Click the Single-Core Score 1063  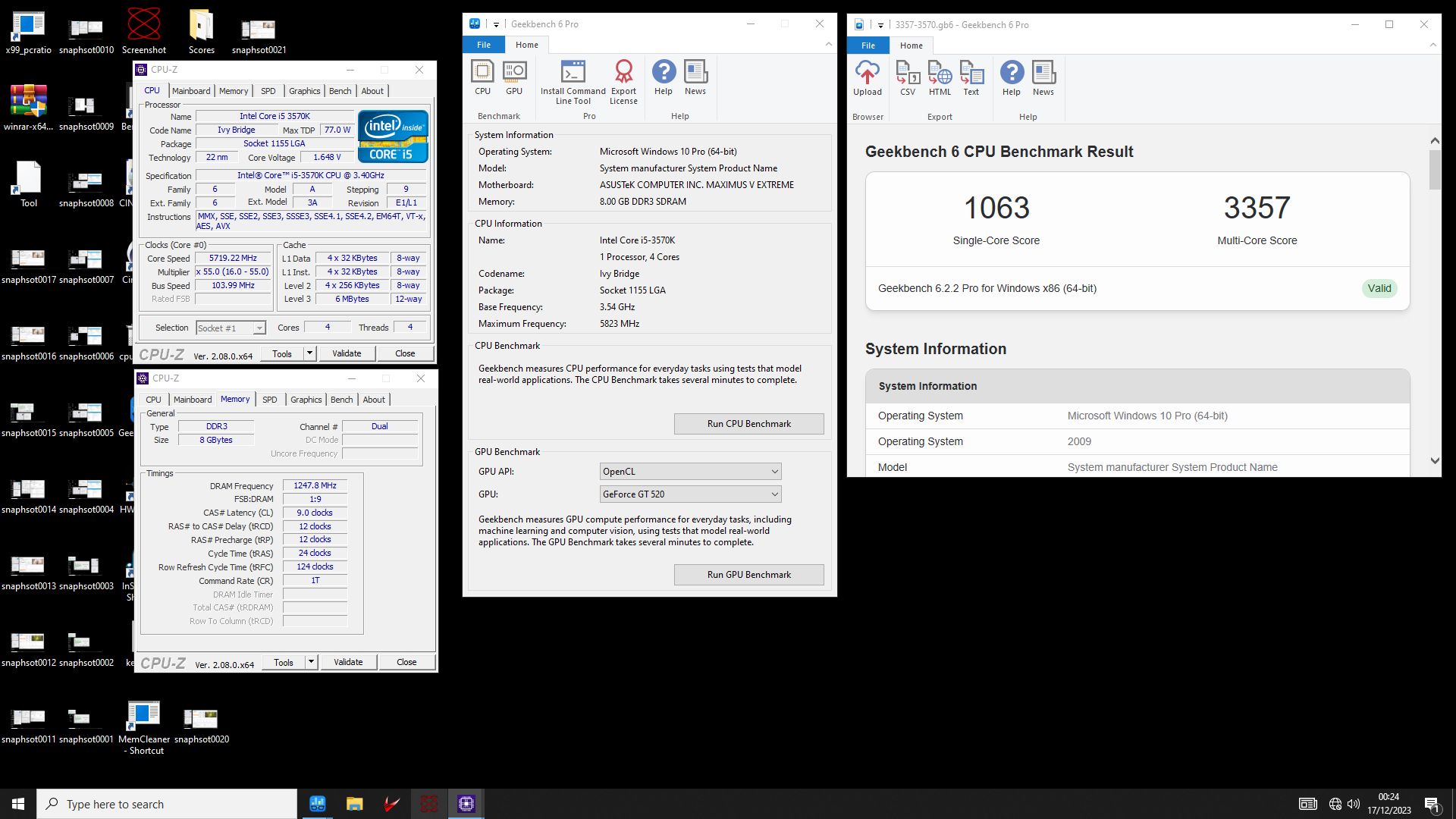[996, 208]
